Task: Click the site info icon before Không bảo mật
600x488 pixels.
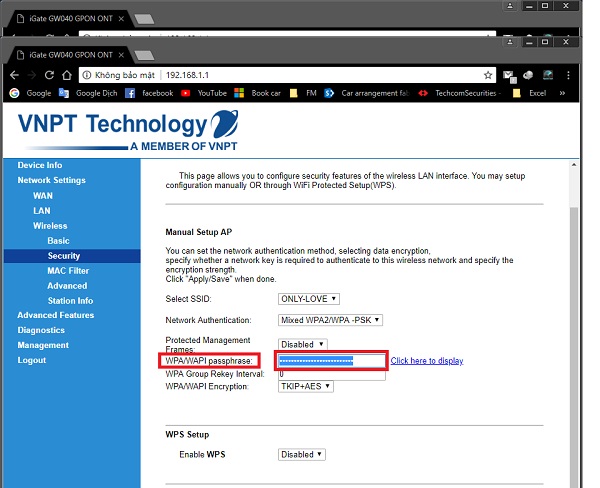Action: 87,75
